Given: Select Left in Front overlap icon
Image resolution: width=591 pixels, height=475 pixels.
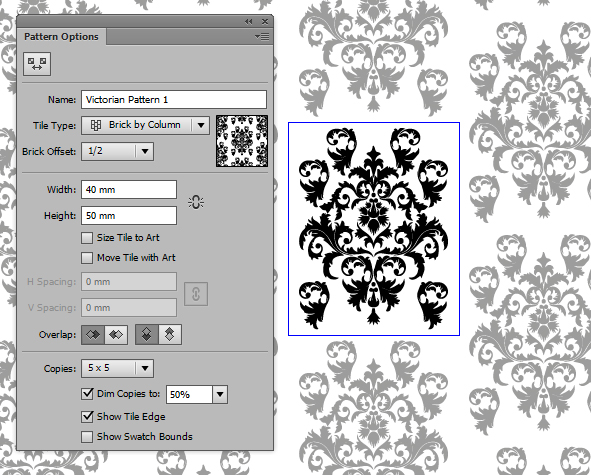Looking at the screenshot, I should 93,334.
